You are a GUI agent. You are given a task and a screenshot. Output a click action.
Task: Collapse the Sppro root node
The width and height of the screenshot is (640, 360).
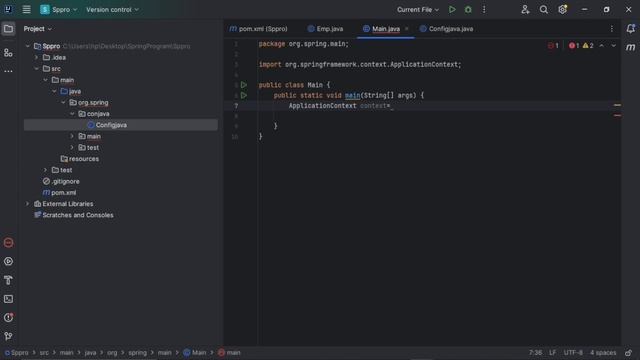(28, 46)
